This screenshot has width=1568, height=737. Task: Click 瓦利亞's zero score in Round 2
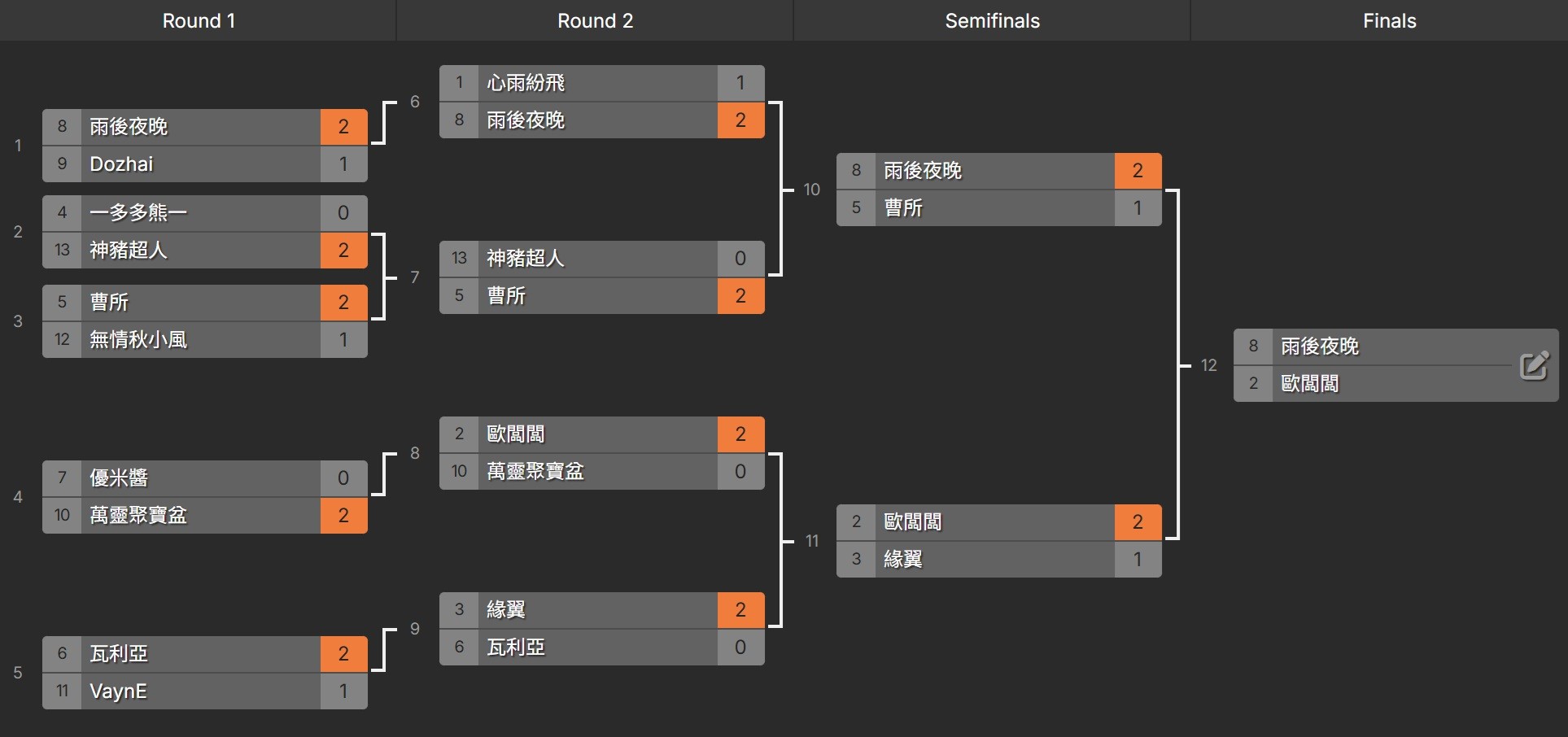[740, 648]
